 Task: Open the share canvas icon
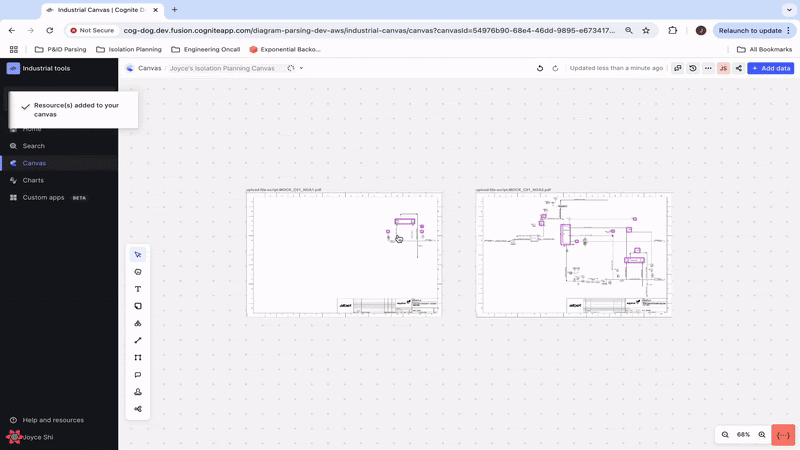(738, 68)
